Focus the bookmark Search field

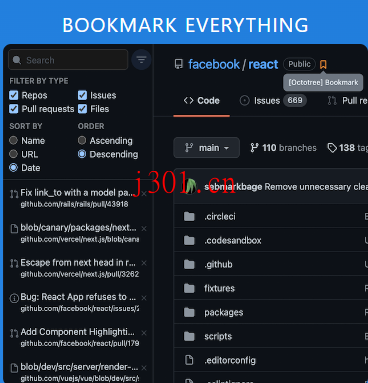[68, 60]
